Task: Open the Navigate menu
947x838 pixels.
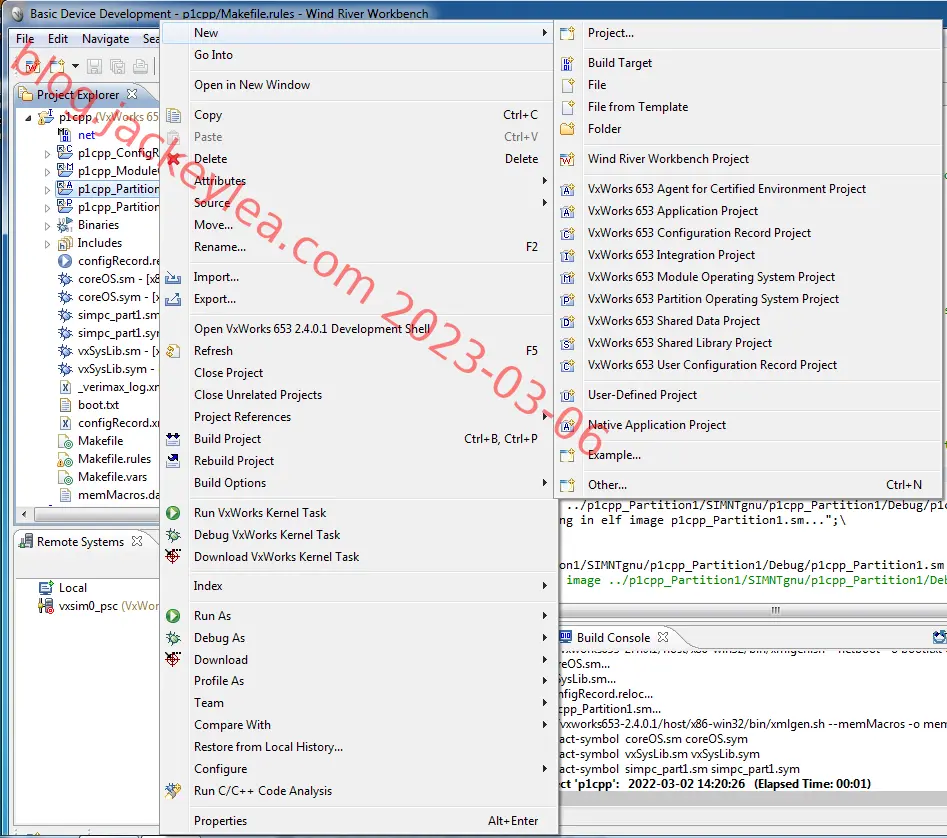Action: 106,39
